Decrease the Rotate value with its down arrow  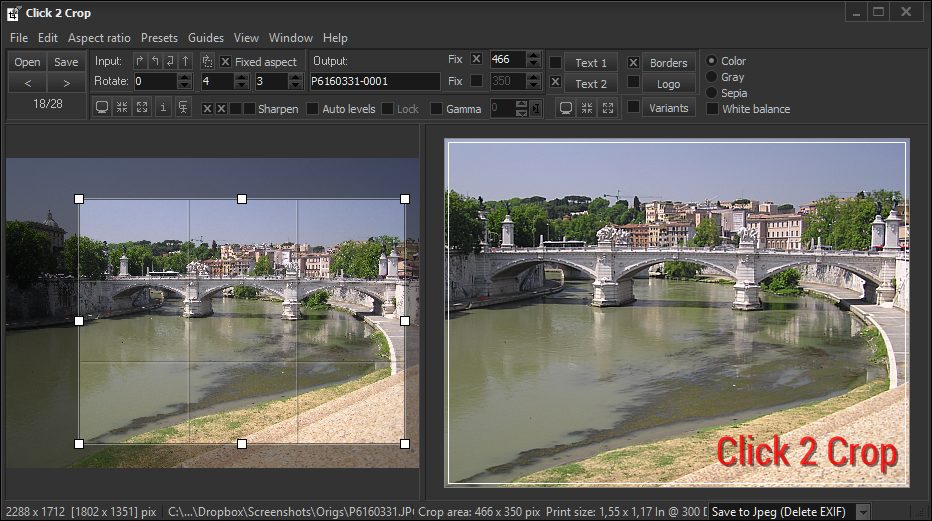point(185,86)
